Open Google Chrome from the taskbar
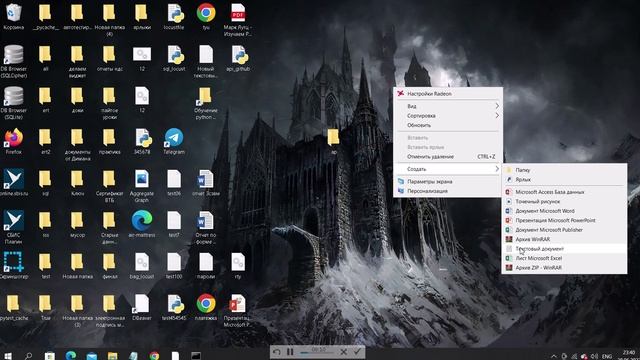The image size is (640, 360). click(154, 356)
